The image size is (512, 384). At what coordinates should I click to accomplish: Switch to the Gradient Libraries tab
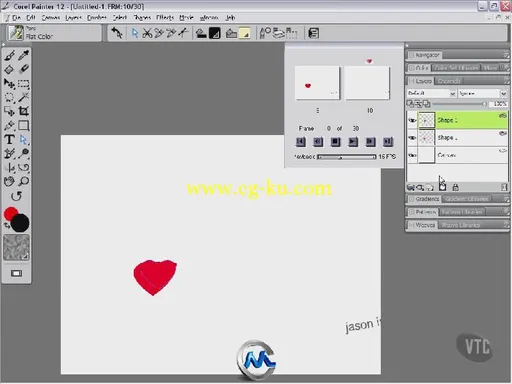tap(466, 199)
